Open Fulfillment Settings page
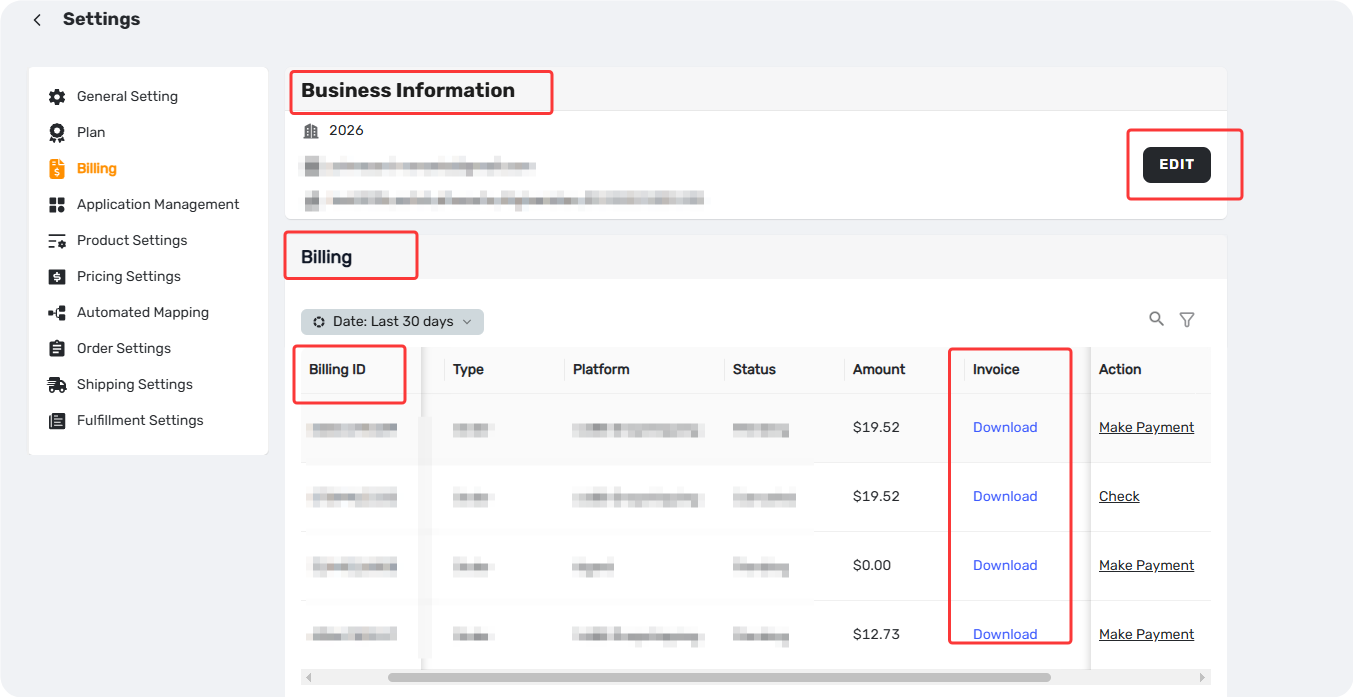1353x697 pixels. coord(140,421)
